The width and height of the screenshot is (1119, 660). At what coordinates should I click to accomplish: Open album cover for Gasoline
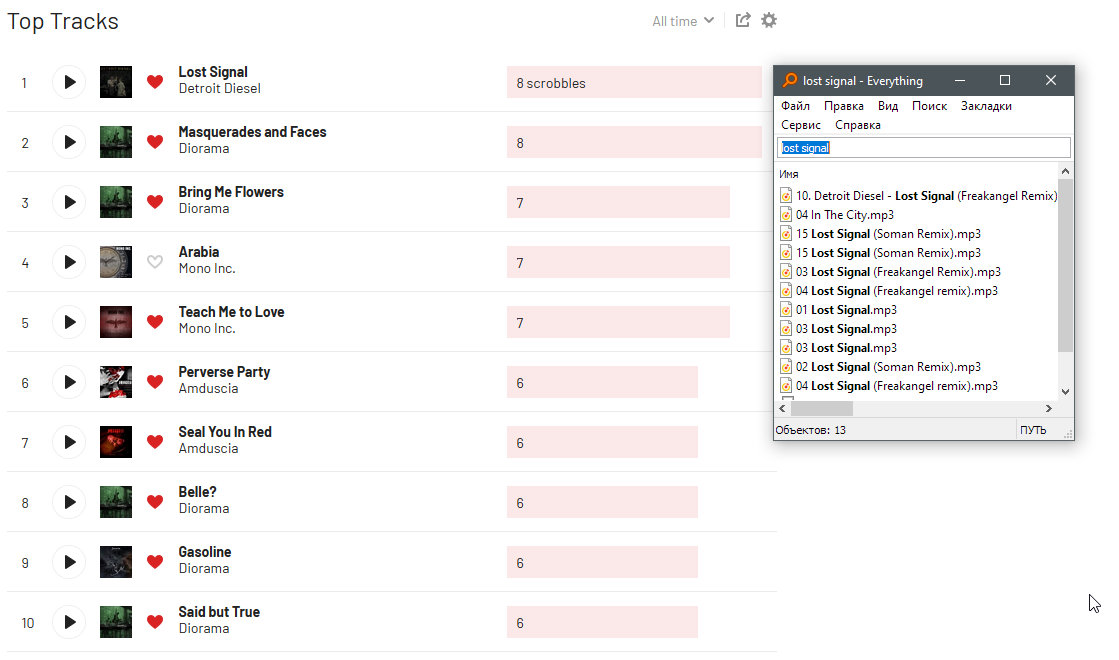116,562
